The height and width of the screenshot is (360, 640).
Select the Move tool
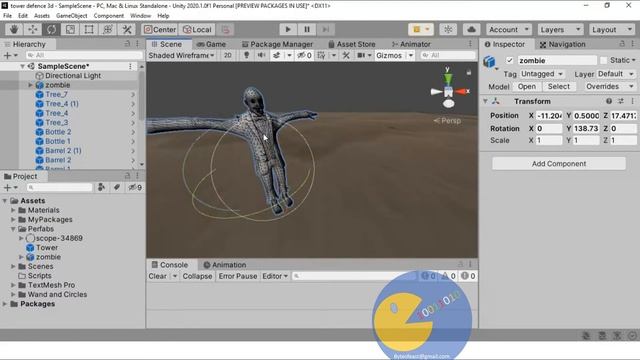pyautogui.click(x=33, y=29)
